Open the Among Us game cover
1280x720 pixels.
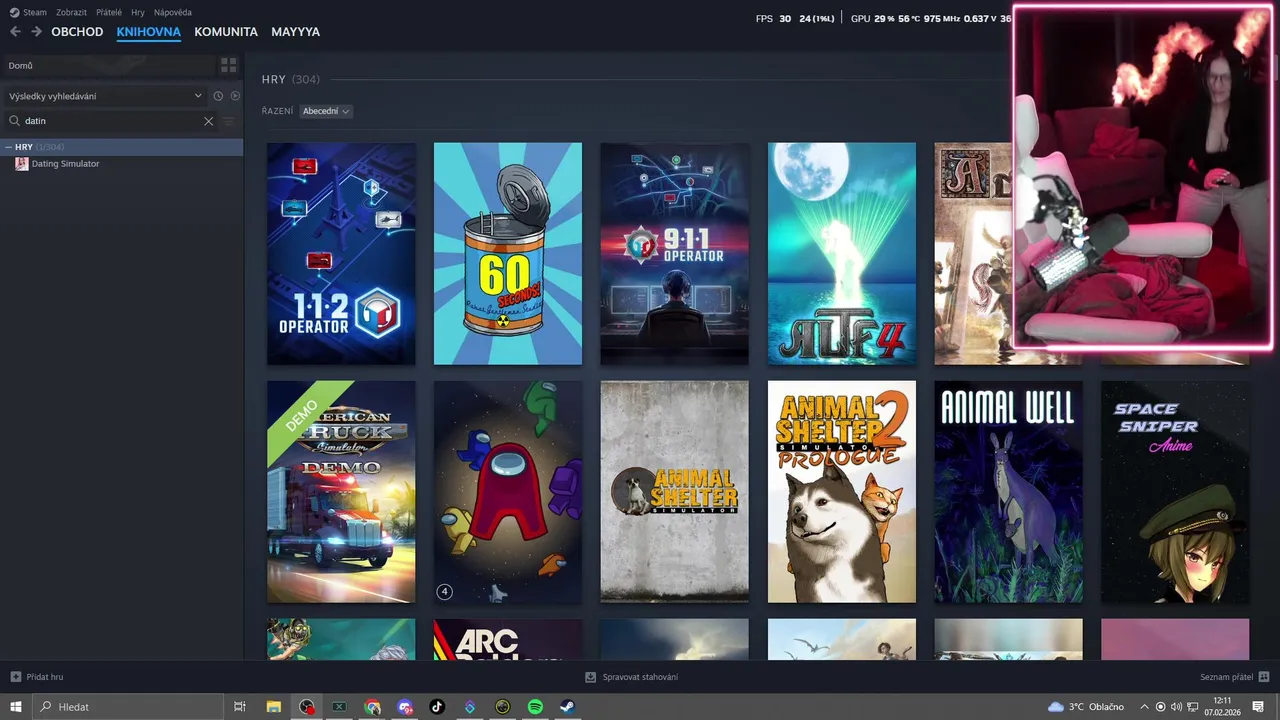508,492
